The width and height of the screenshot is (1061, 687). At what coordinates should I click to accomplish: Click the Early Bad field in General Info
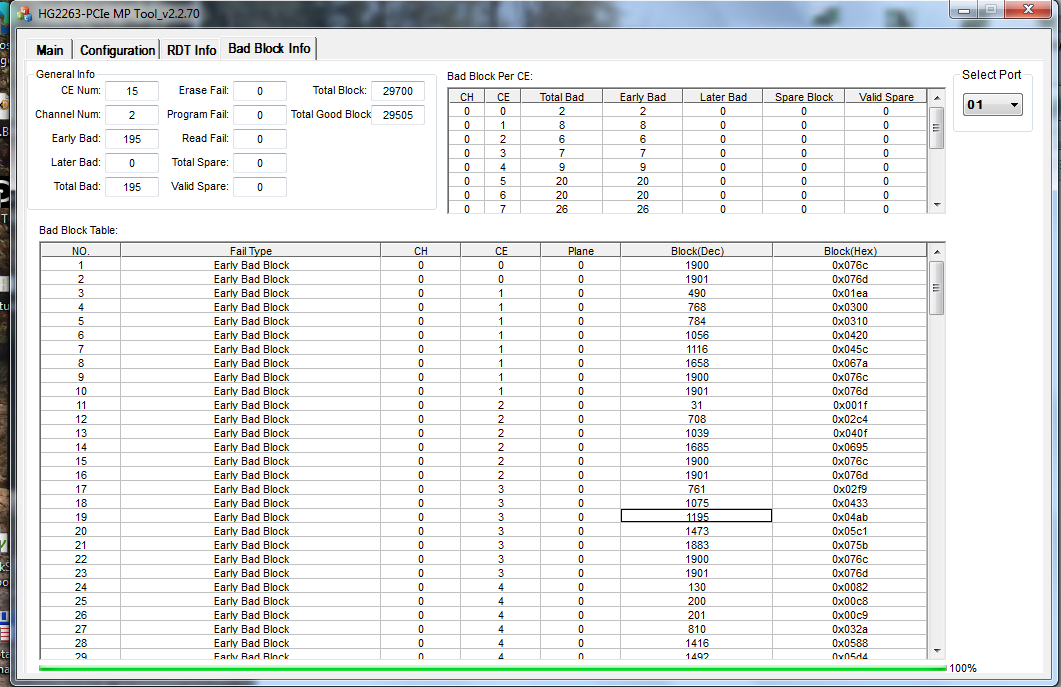pyautogui.click(x=132, y=139)
